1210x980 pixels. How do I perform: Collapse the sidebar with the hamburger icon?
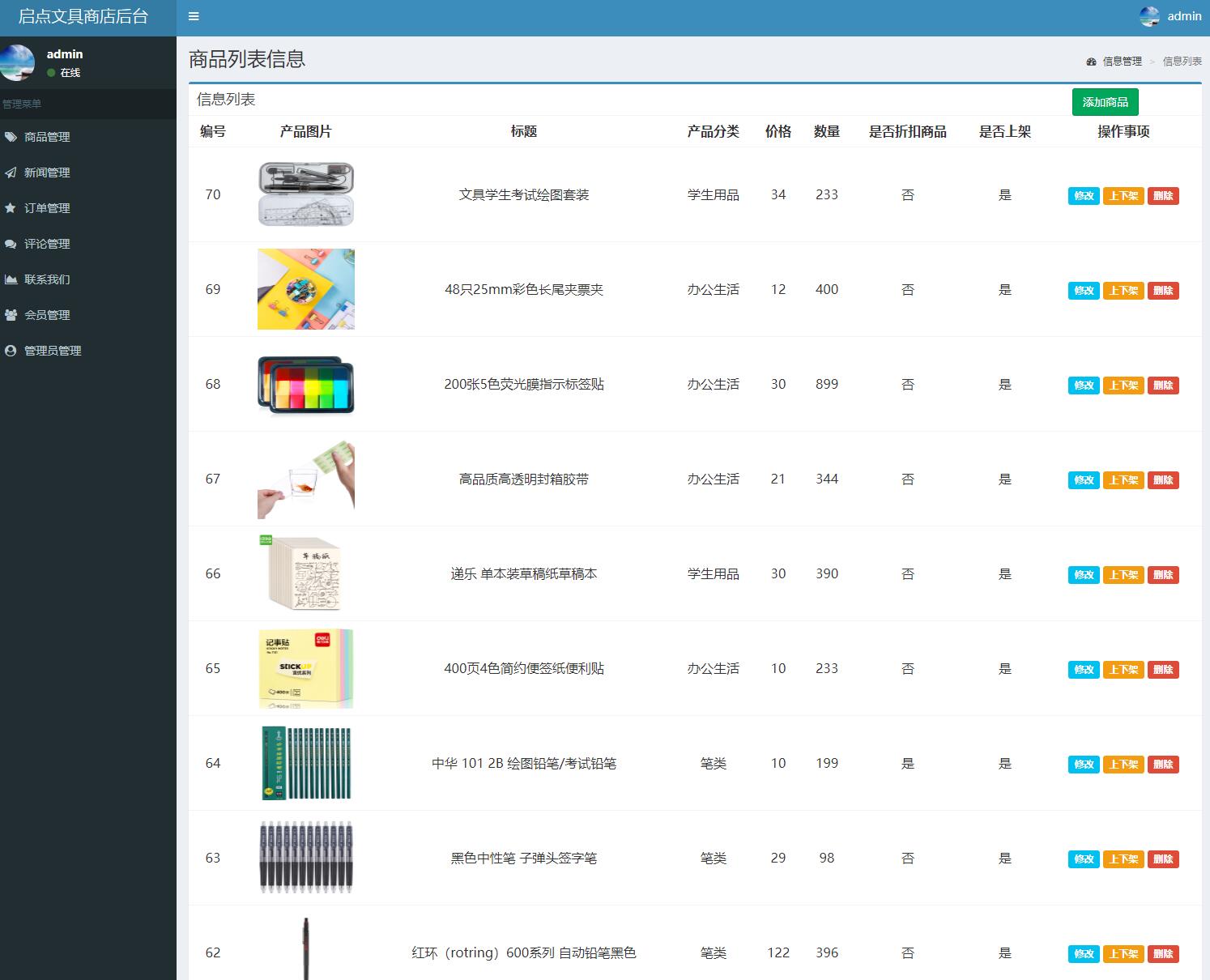point(193,16)
